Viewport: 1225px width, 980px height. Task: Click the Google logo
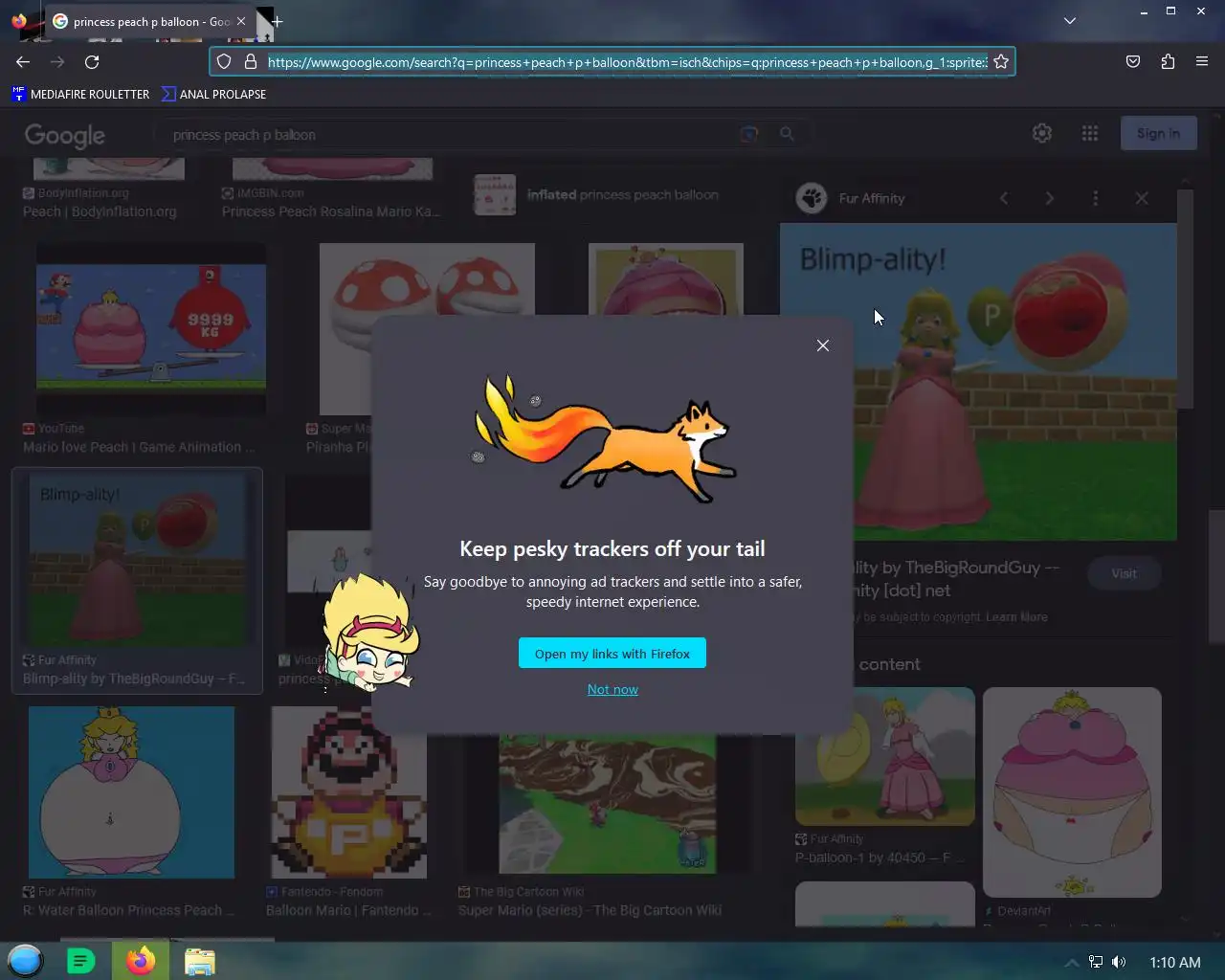point(65,135)
